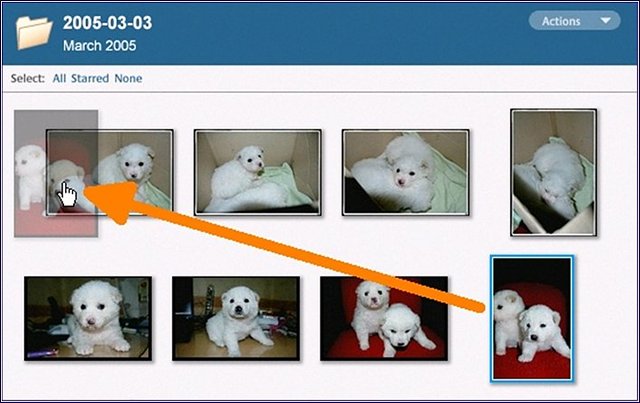Select photo of puppy on green blanket
Screen dimensions: 640x403
[x=255, y=172]
